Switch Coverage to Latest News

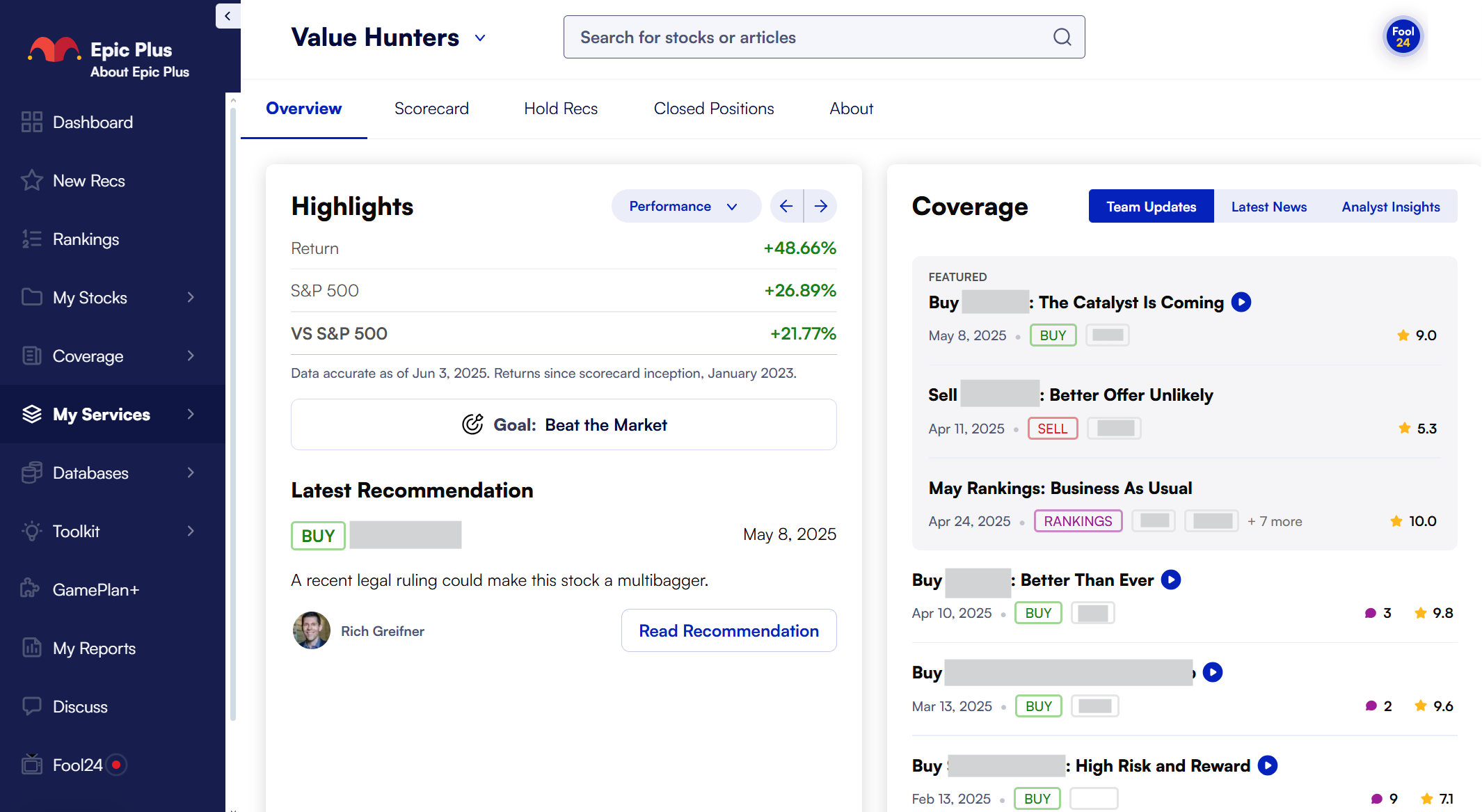tap(1268, 206)
